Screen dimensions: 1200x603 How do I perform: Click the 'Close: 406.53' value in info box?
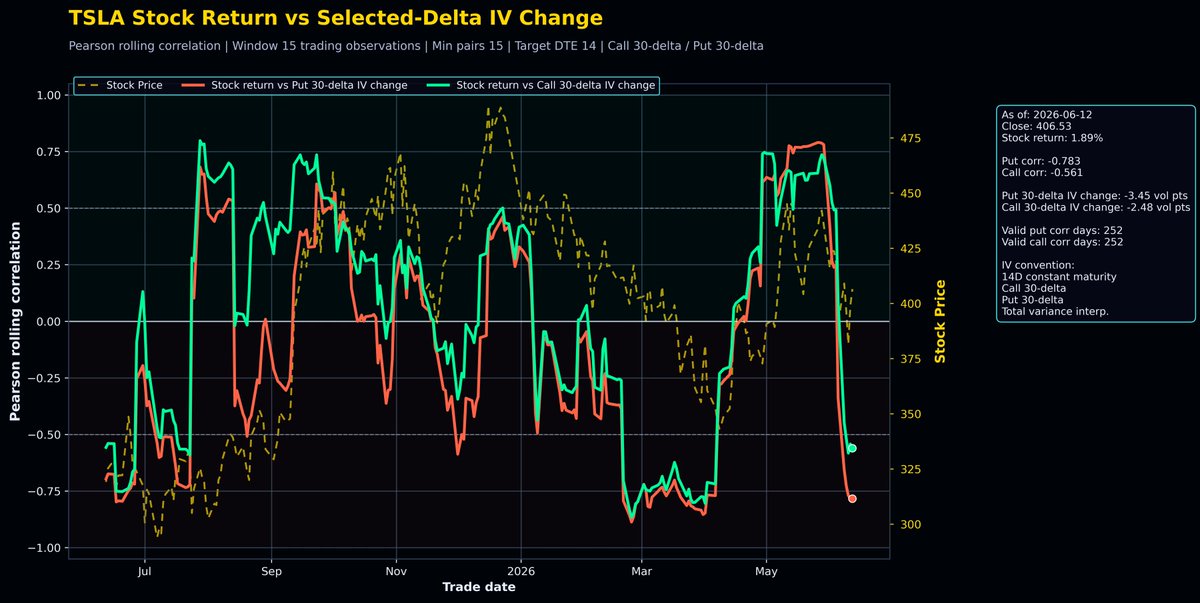1035,126
